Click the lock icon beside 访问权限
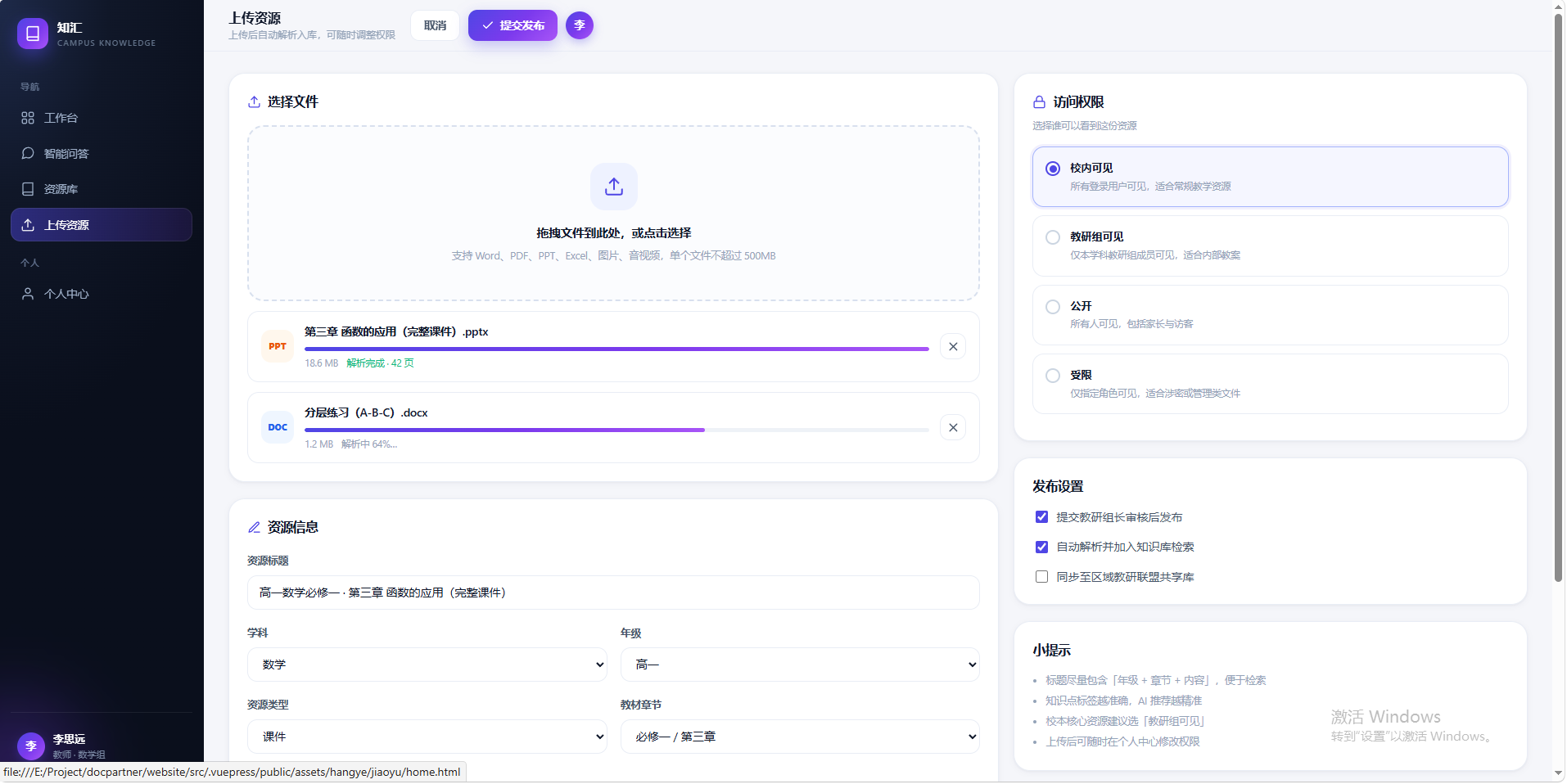1567x784 pixels. [x=1039, y=102]
